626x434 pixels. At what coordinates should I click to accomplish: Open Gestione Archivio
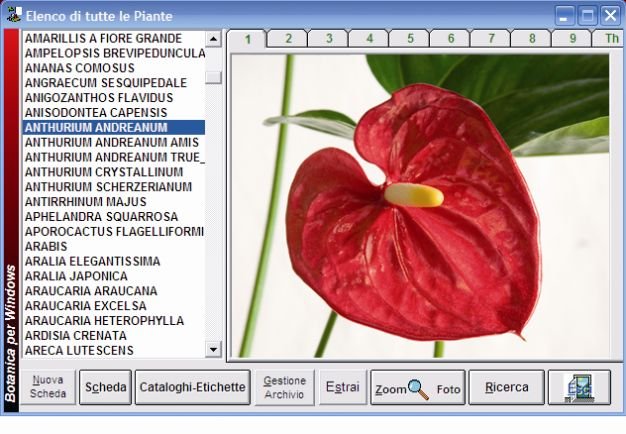pyautogui.click(x=285, y=388)
